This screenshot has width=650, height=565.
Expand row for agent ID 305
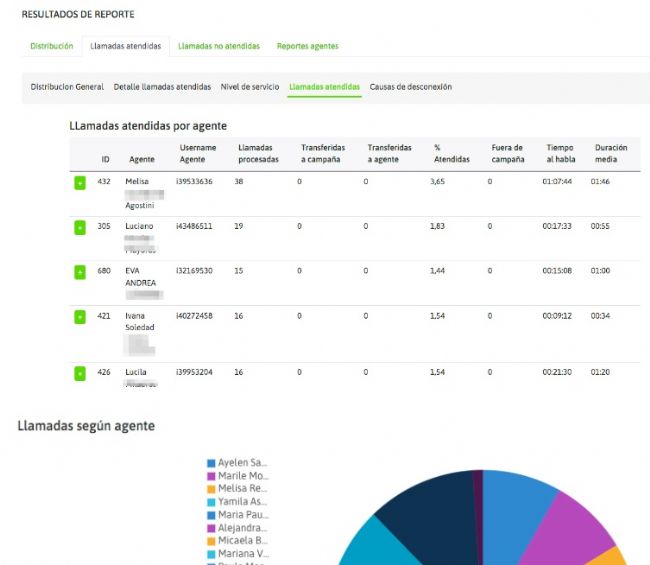80,228
